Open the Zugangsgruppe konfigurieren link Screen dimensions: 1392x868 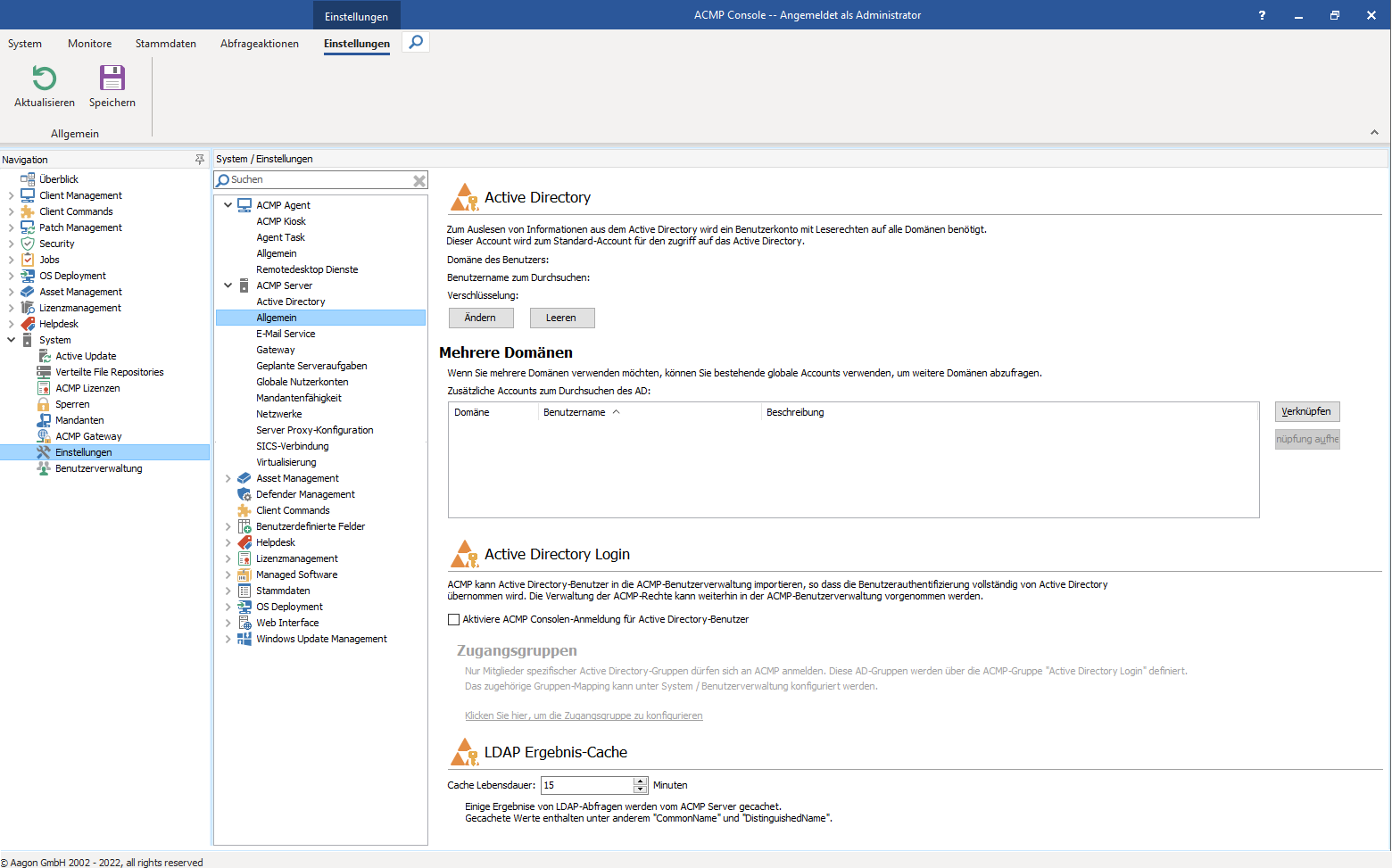click(x=584, y=715)
